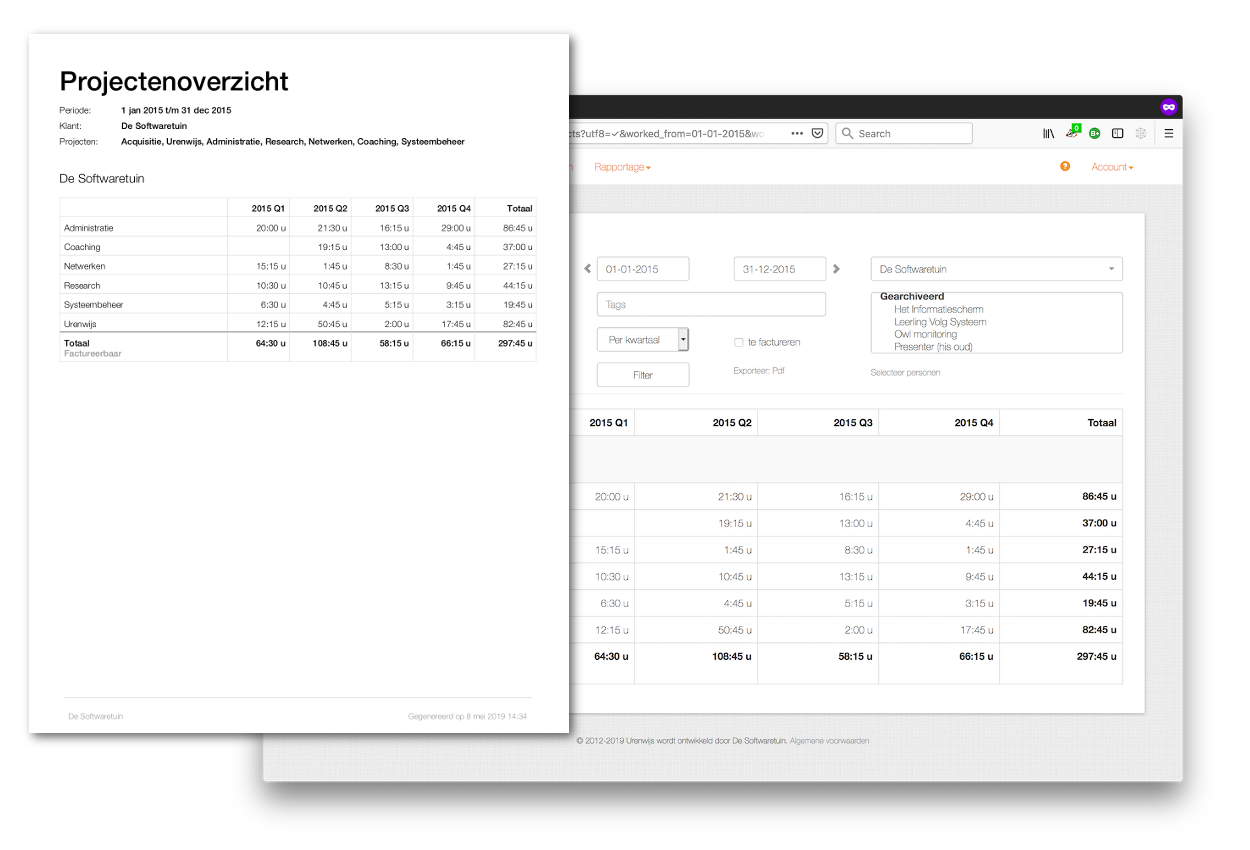Open the Rapportage menu
1250x850 pixels.
[x=622, y=167]
